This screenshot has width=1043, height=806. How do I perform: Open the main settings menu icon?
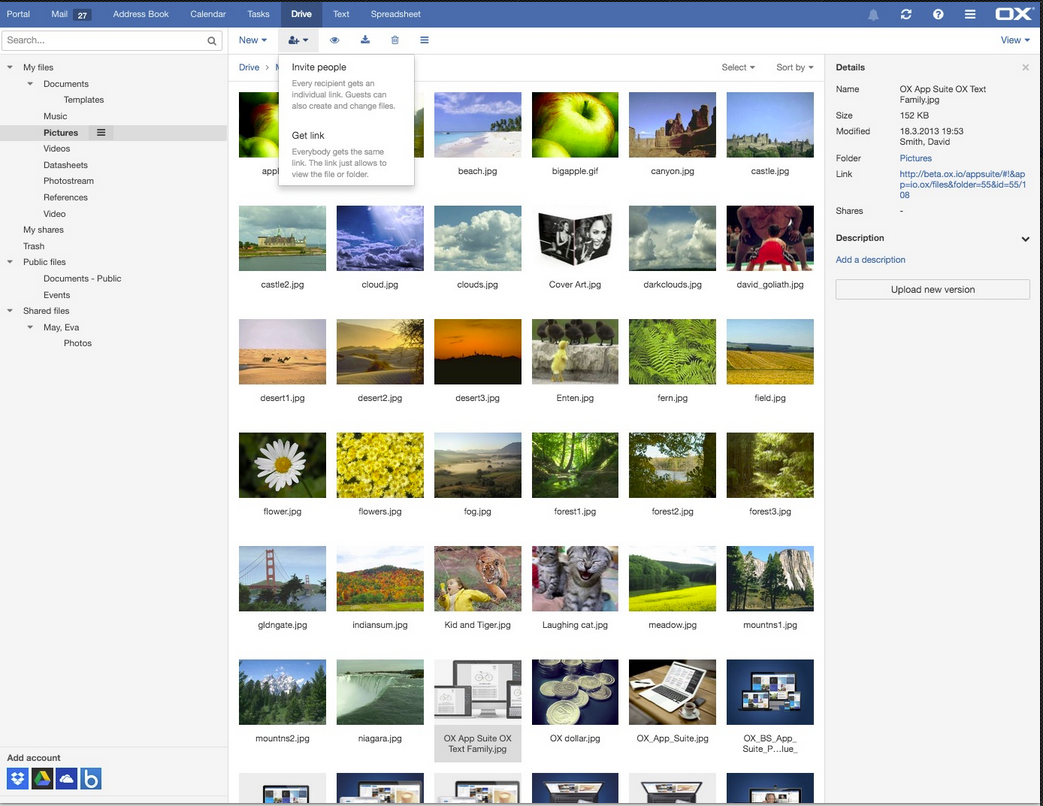click(x=970, y=14)
